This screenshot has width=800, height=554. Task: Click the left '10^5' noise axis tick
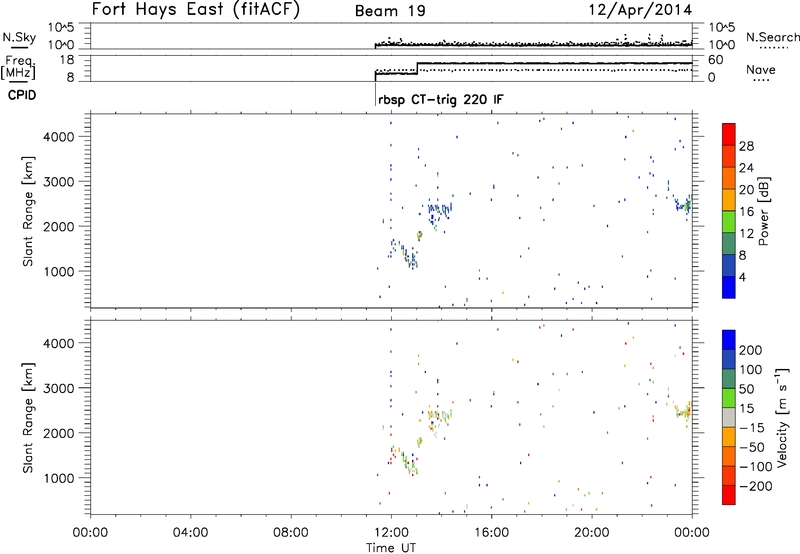pos(61,28)
